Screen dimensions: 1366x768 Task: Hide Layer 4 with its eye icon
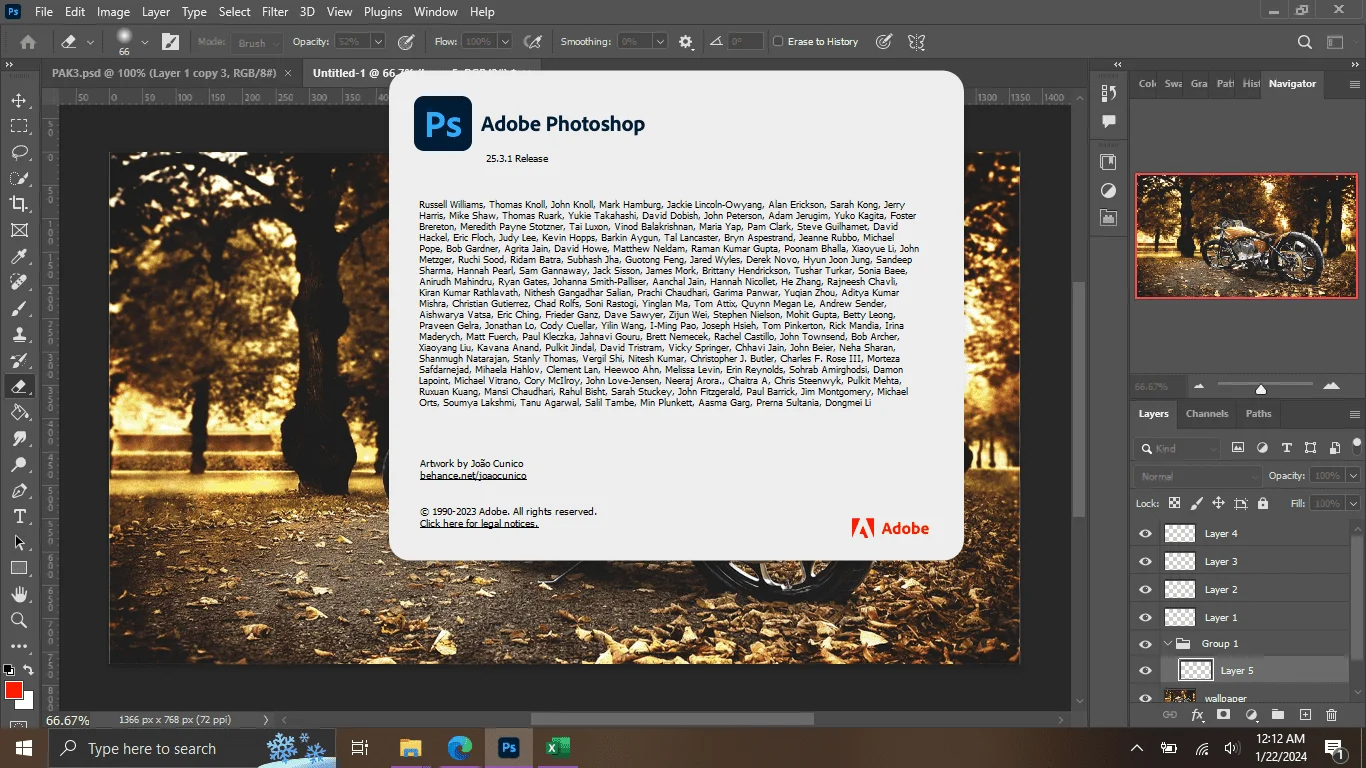tap(1146, 533)
